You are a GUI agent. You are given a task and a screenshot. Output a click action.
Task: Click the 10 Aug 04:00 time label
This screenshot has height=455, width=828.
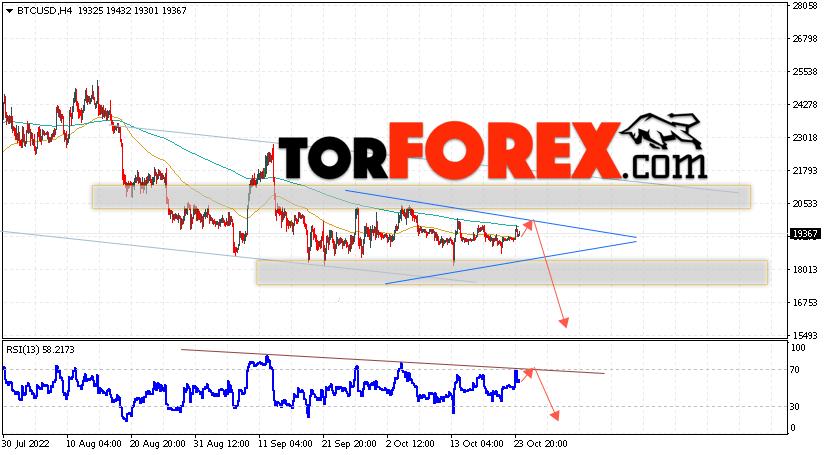click(95, 444)
